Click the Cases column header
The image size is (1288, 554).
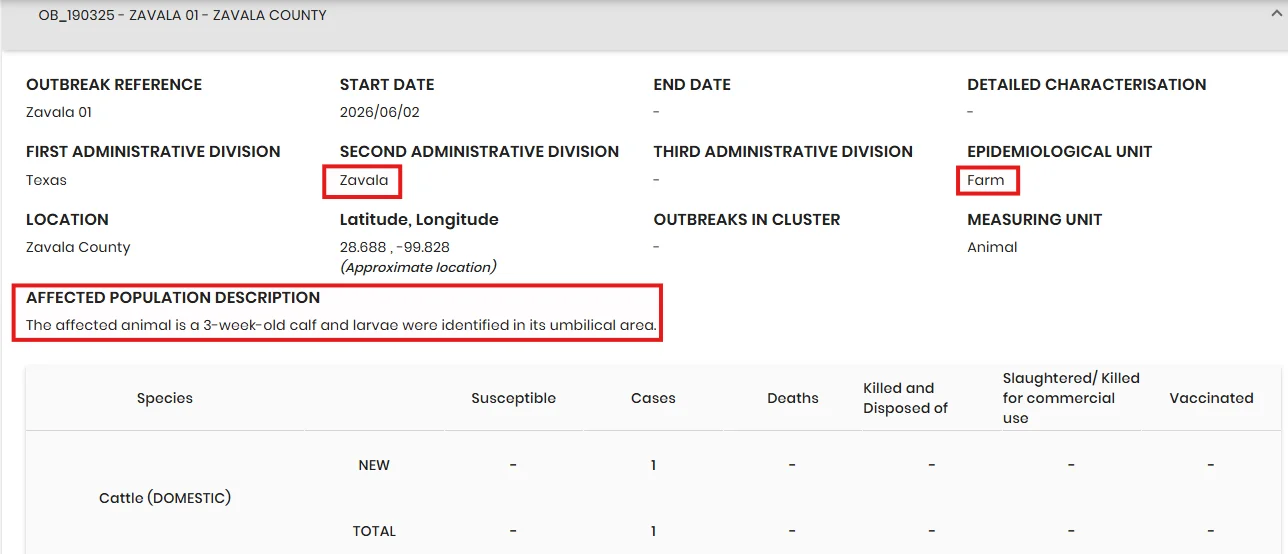(x=653, y=398)
